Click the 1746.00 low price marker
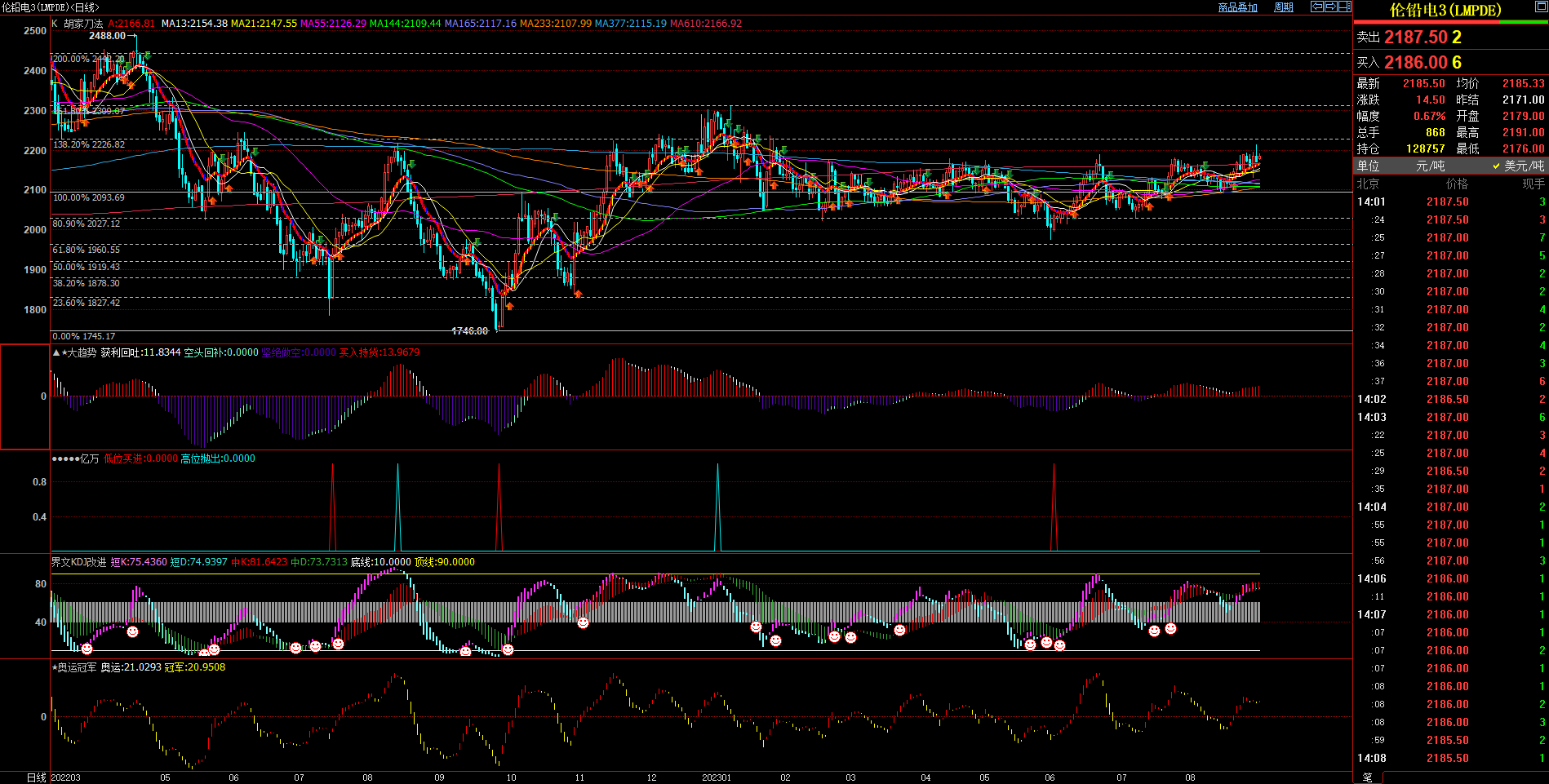The image size is (1549, 784). tap(470, 331)
